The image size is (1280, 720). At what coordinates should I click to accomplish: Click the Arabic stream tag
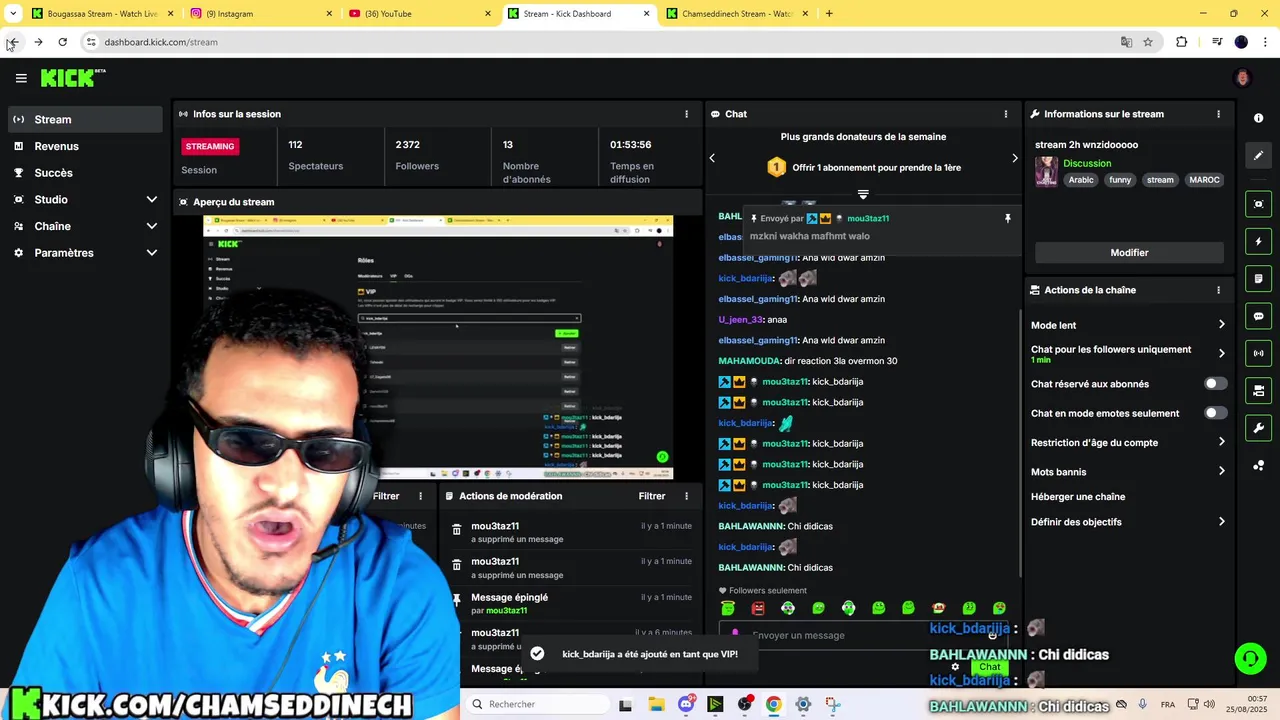coord(1081,180)
